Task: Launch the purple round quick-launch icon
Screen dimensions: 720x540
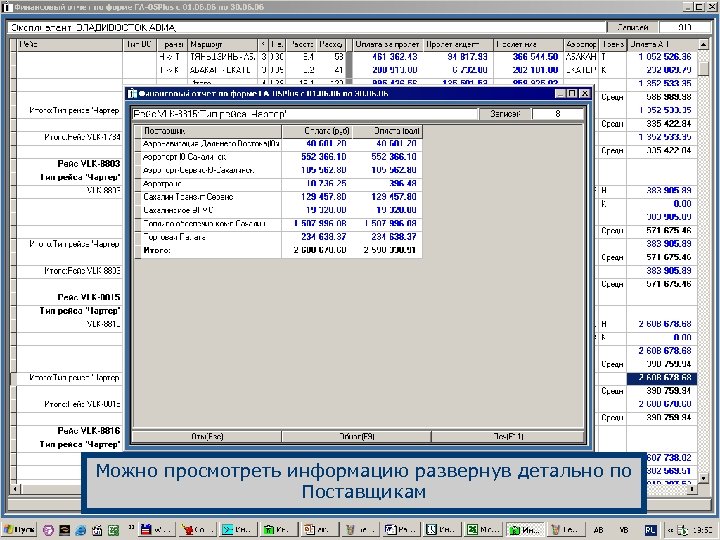Action: 48,530
